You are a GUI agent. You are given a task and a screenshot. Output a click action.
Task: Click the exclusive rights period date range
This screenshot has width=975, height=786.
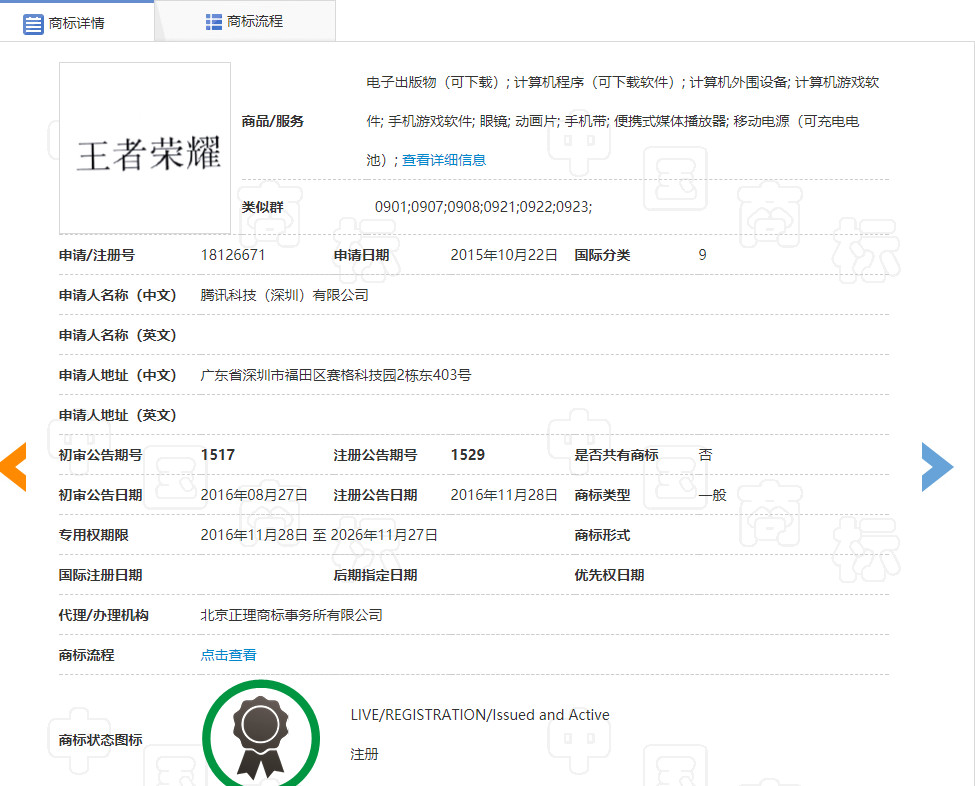319,535
